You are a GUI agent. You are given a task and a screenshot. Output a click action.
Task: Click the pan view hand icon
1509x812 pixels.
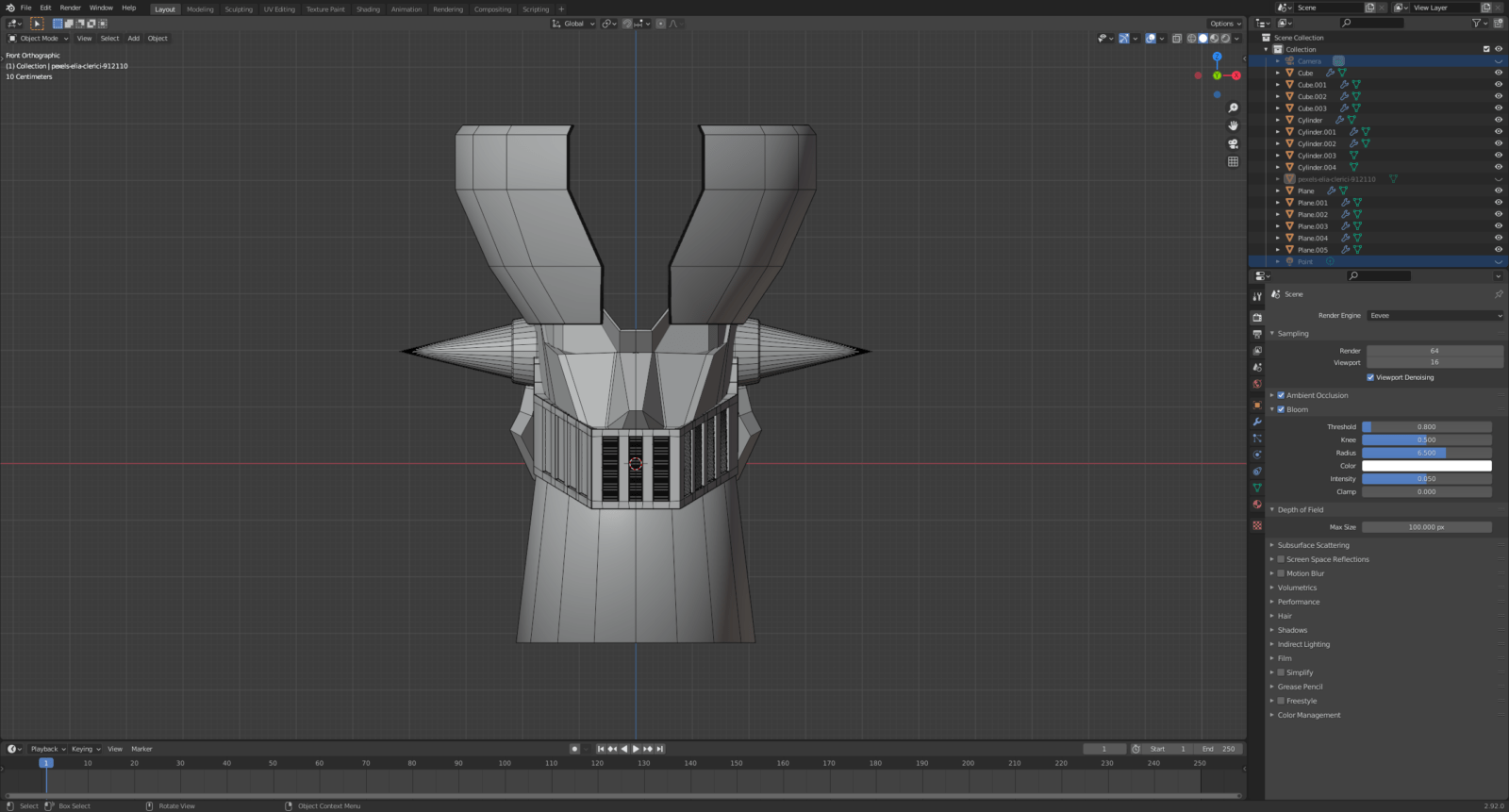point(1233,126)
